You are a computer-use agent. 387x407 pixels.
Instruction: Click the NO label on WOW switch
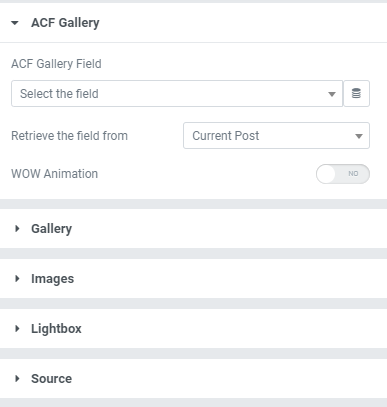353,174
